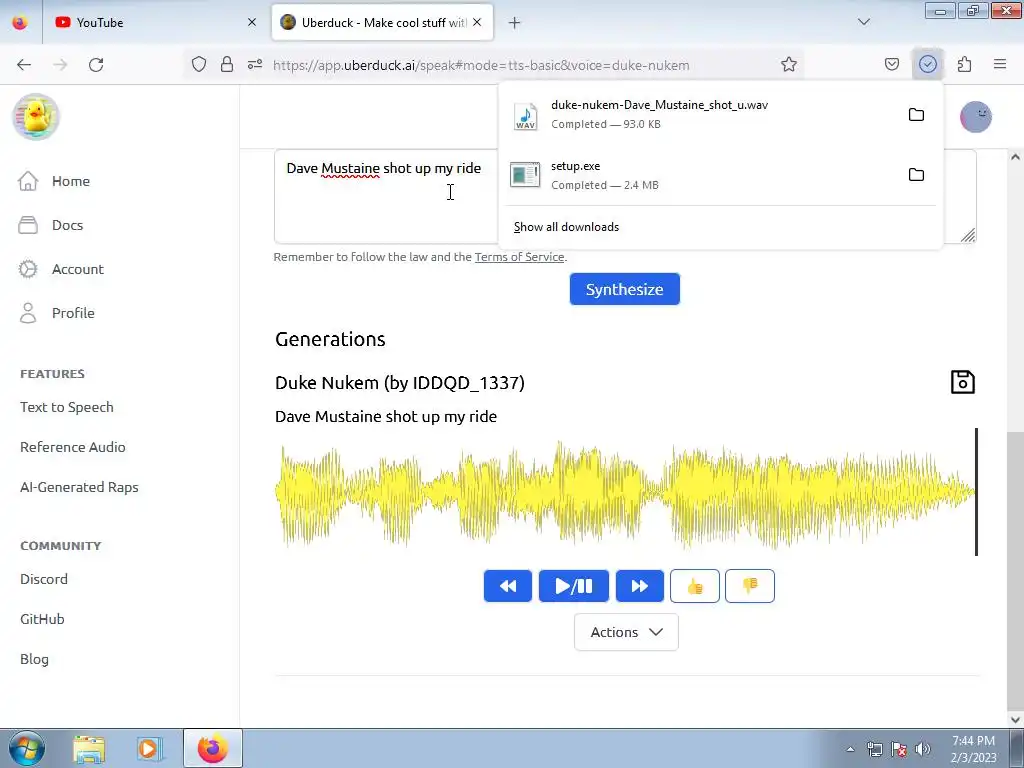
Task: Bookmark this page with the star
Action: (x=789, y=64)
